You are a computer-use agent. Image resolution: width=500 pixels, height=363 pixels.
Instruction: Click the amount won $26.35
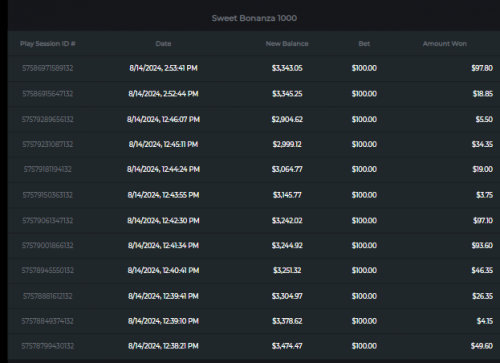click(x=482, y=296)
